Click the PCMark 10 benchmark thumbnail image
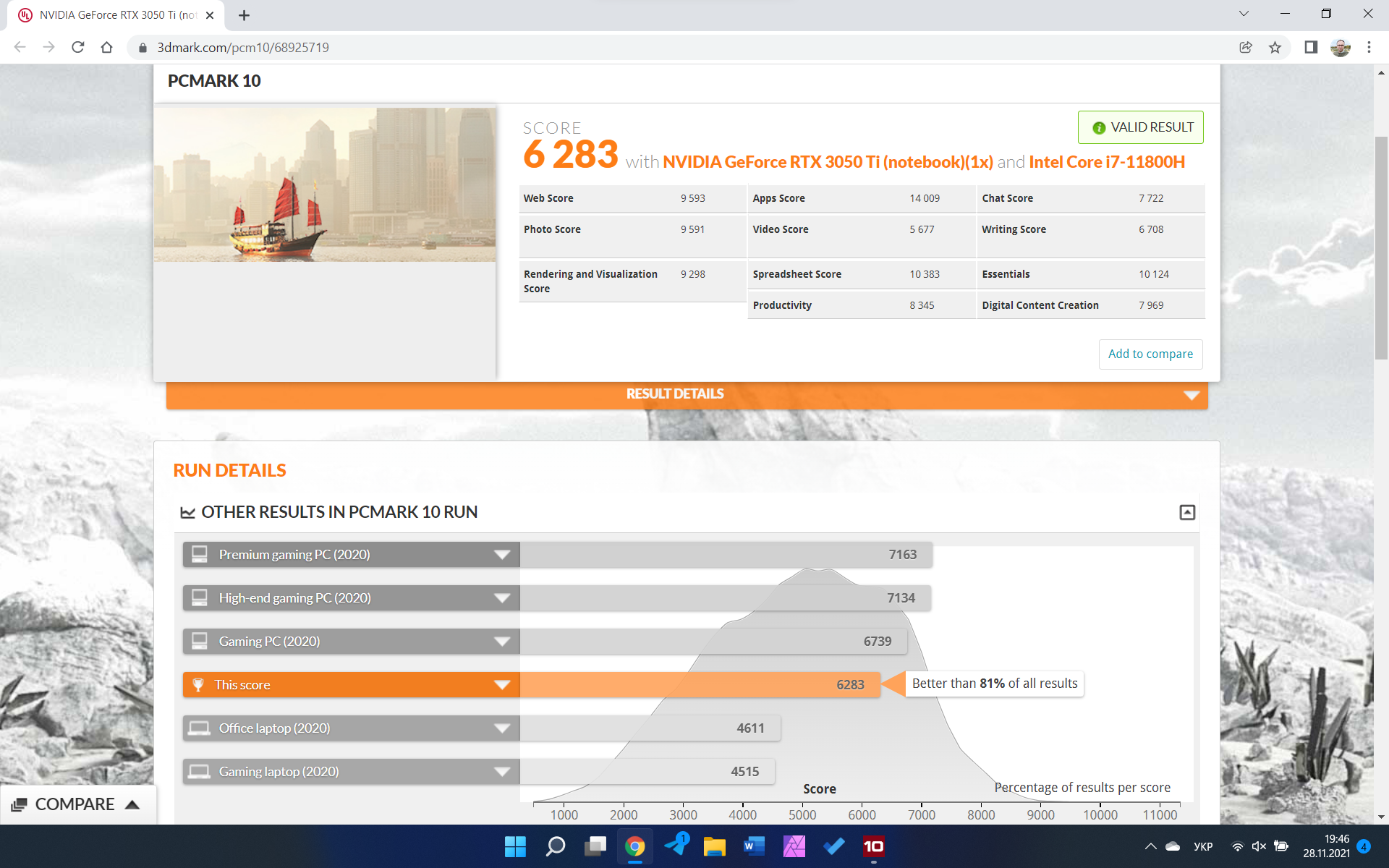The height and width of the screenshot is (868, 1389). point(325,184)
